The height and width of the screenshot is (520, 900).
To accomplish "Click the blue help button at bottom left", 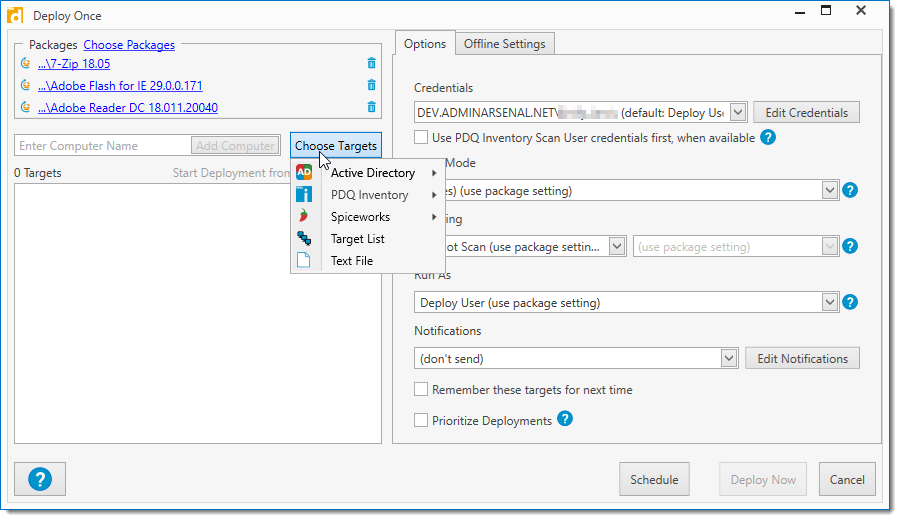I will (x=40, y=479).
